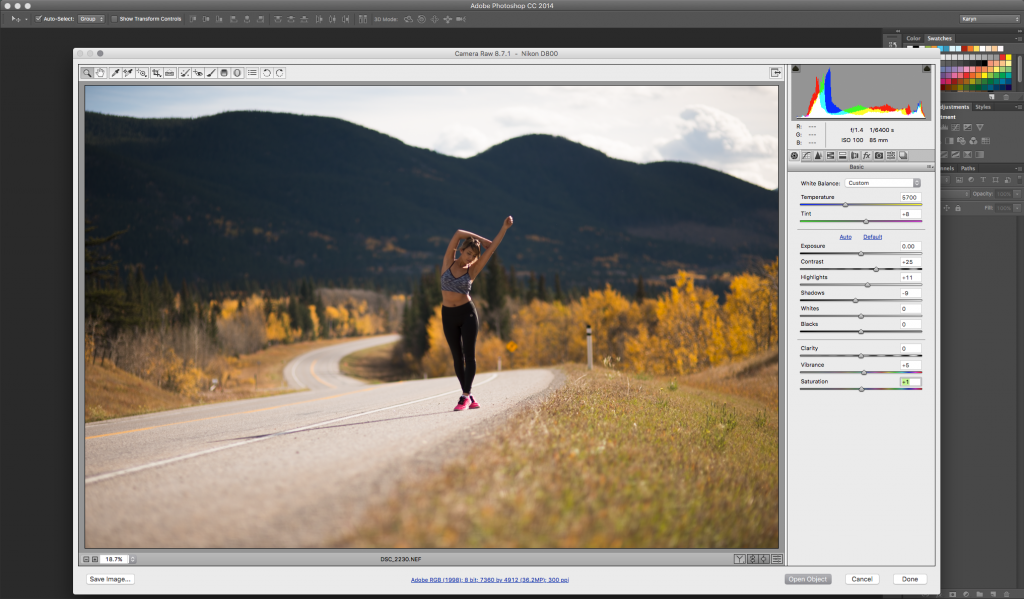Click the Shadows slider handle
The width and height of the screenshot is (1024, 599).
click(x=856, y=300)
